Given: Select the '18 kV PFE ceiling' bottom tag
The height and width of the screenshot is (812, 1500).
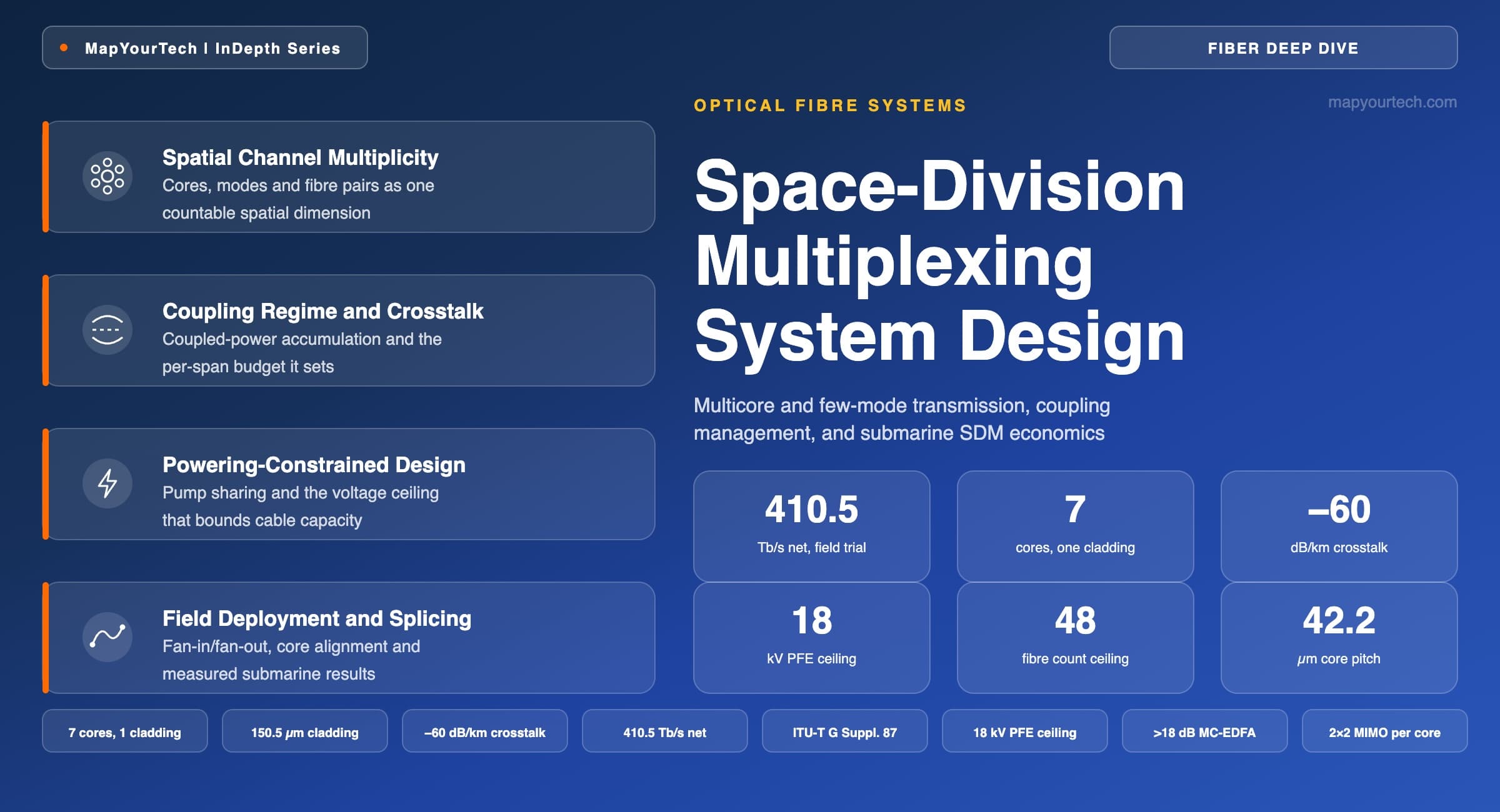Looking at the screenshot, I should coord(1025,731).
